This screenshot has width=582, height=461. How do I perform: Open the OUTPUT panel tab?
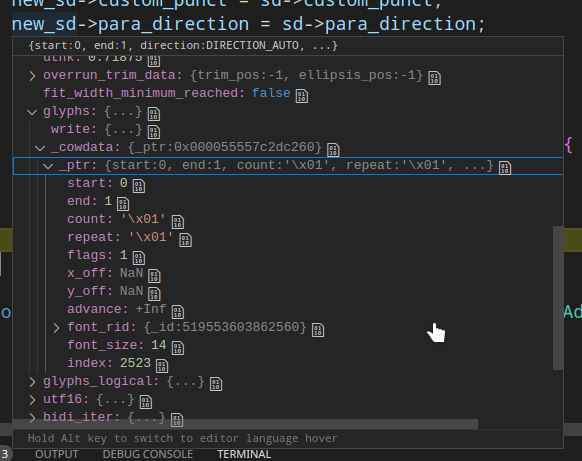pyautogui.click(x=57, y=454)
